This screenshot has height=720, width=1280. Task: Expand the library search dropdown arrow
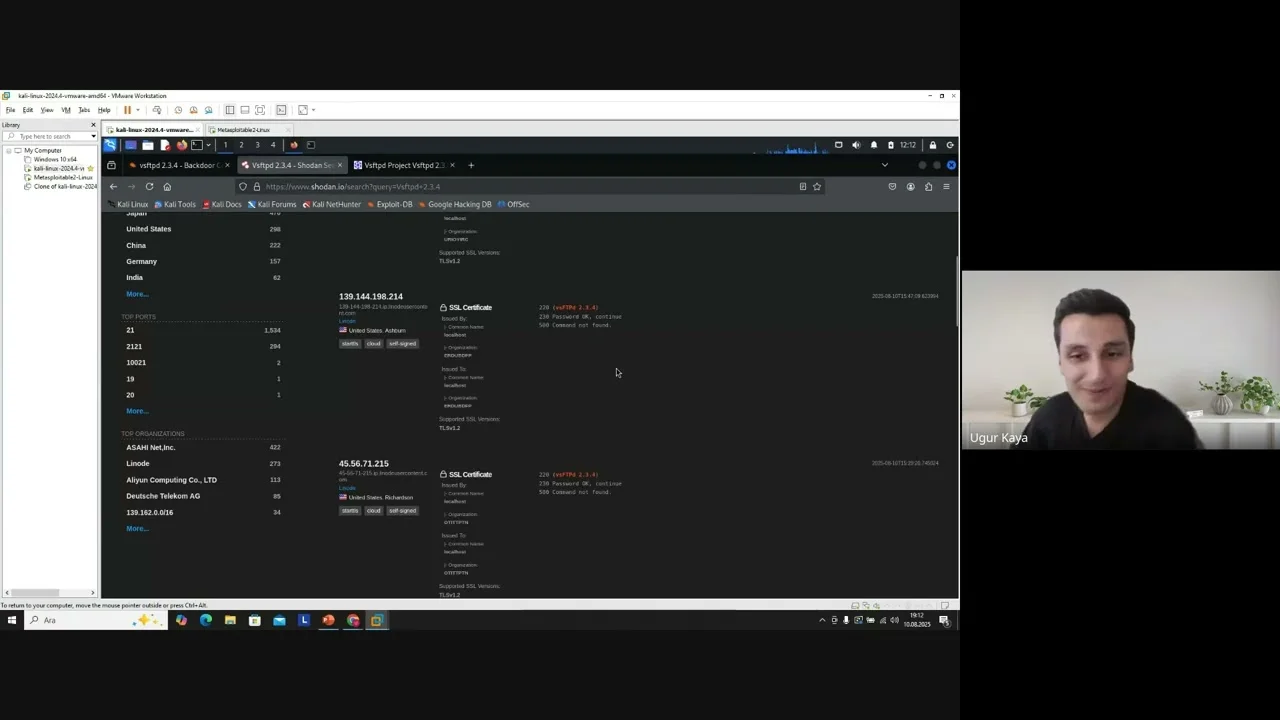93,136
